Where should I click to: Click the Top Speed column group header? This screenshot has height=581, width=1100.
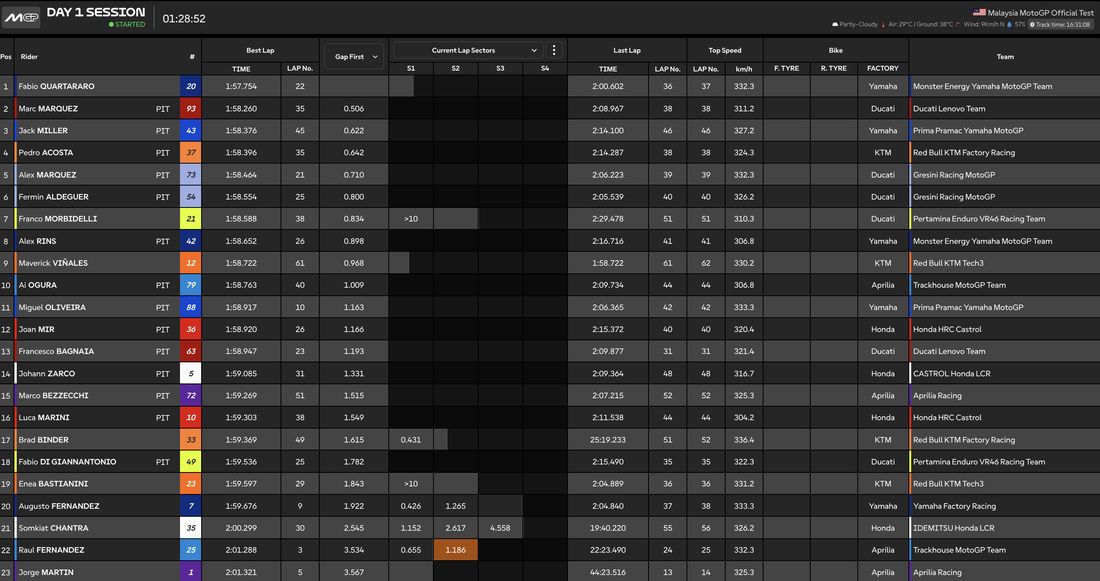(x=725, y=51)
